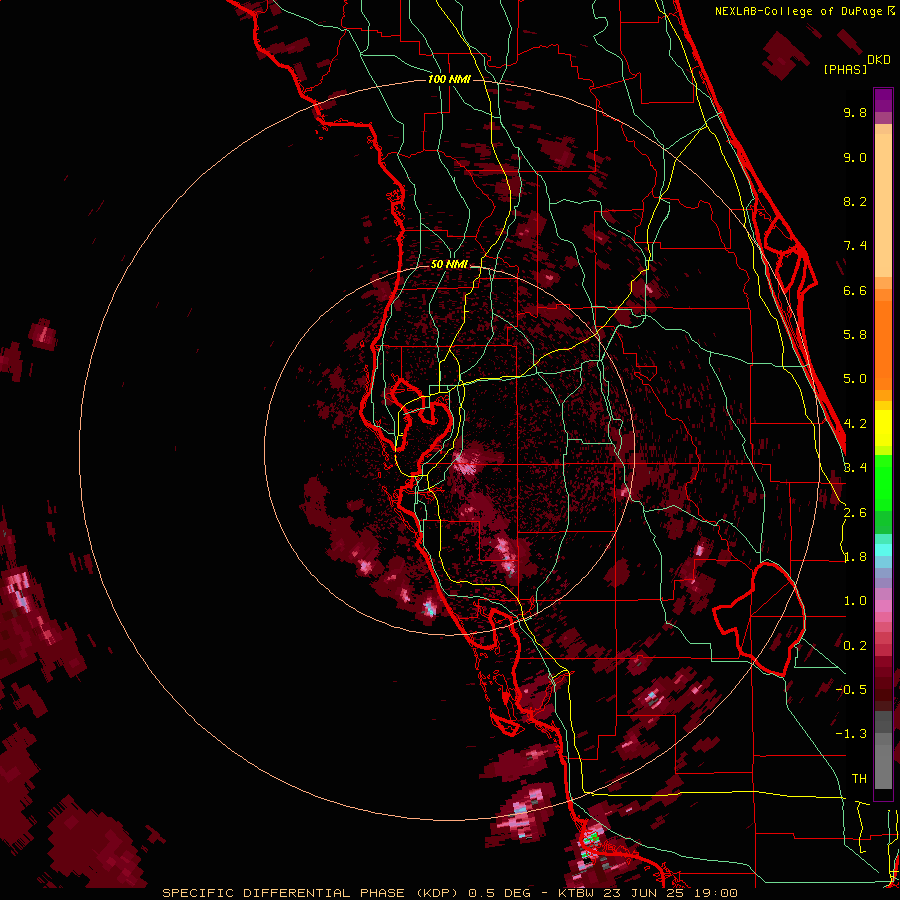
Task: Click the 1.0 value on the scale
Action: pyautogui.click(x=855, y=601)
